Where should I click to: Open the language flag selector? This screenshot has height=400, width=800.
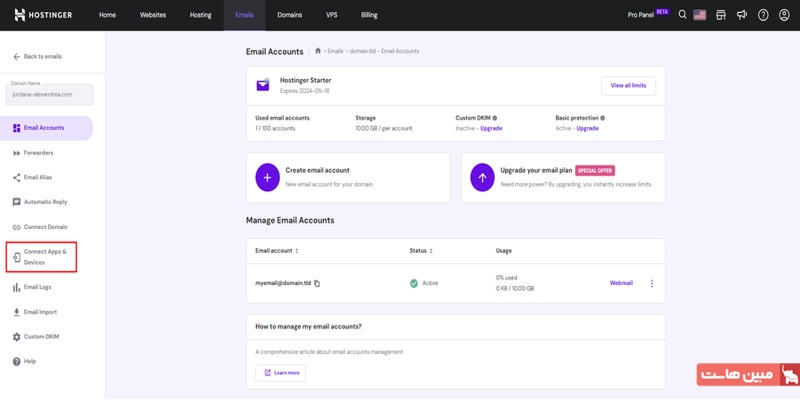click(x=700, y=15)
